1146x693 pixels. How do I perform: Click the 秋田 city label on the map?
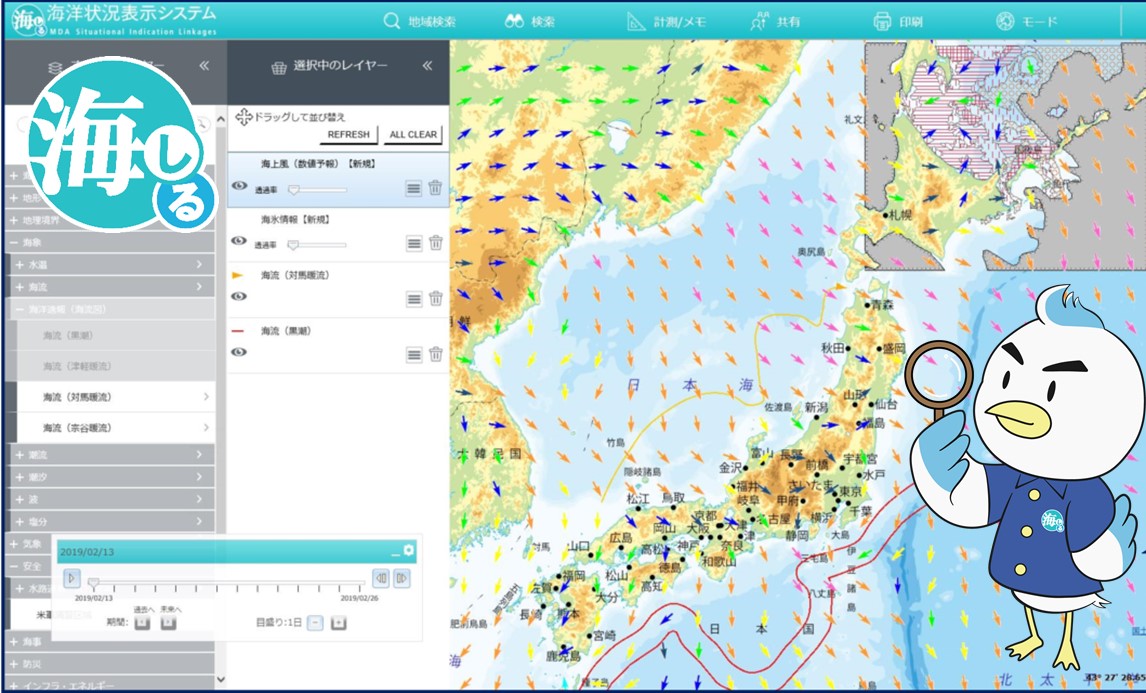[x=833, y=348]
